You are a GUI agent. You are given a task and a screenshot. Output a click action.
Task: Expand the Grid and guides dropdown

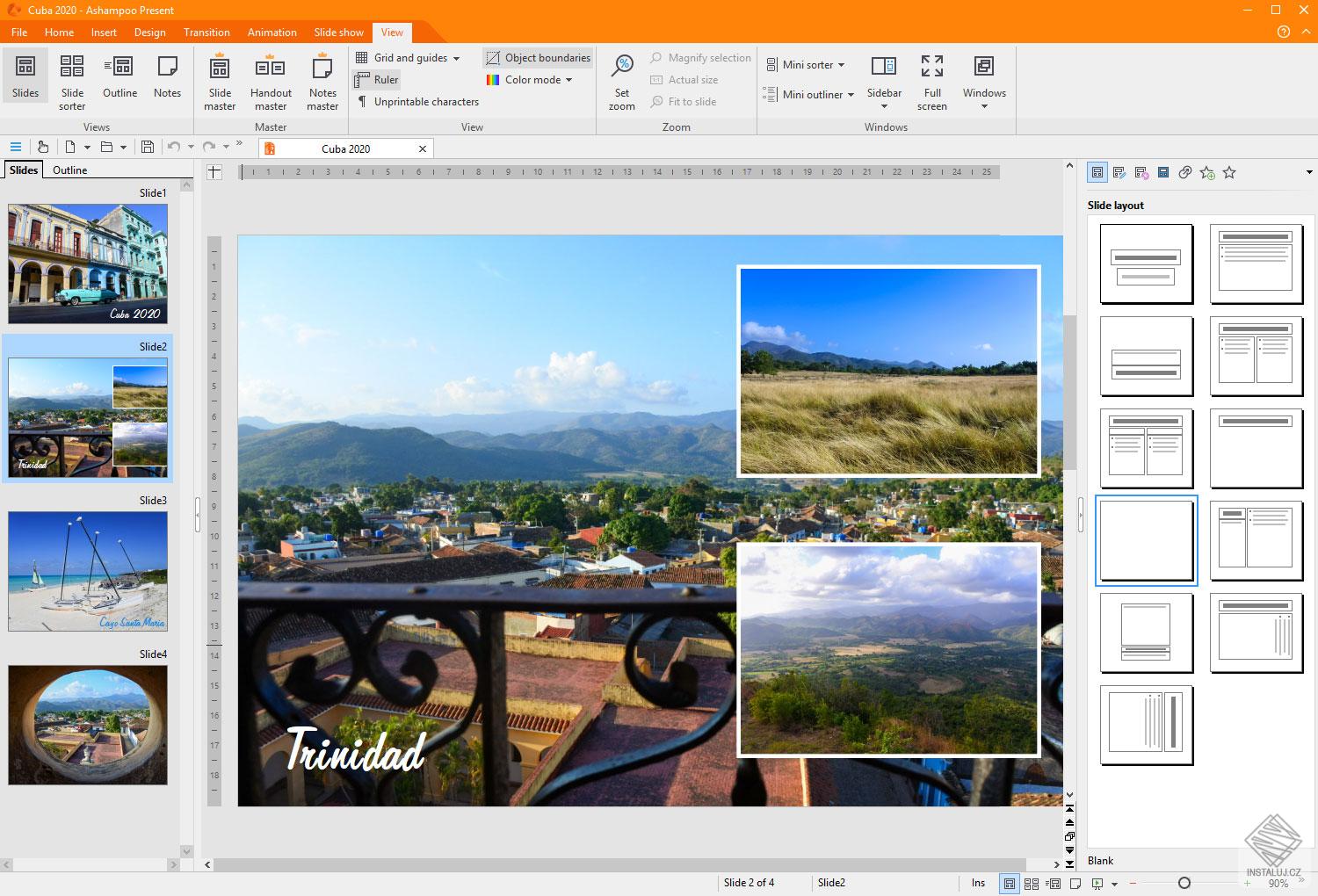click(456, 58)
